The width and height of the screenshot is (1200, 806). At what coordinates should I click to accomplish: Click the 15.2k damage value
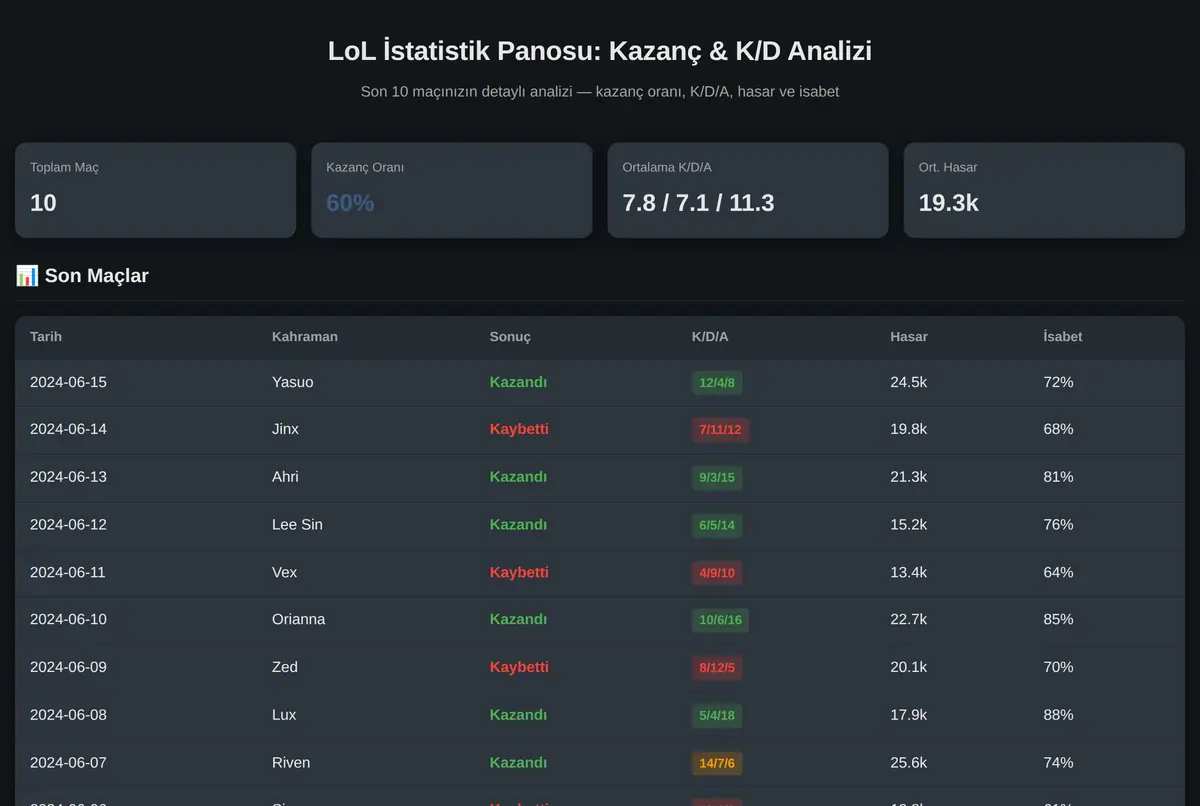click(x=909, y=525)
